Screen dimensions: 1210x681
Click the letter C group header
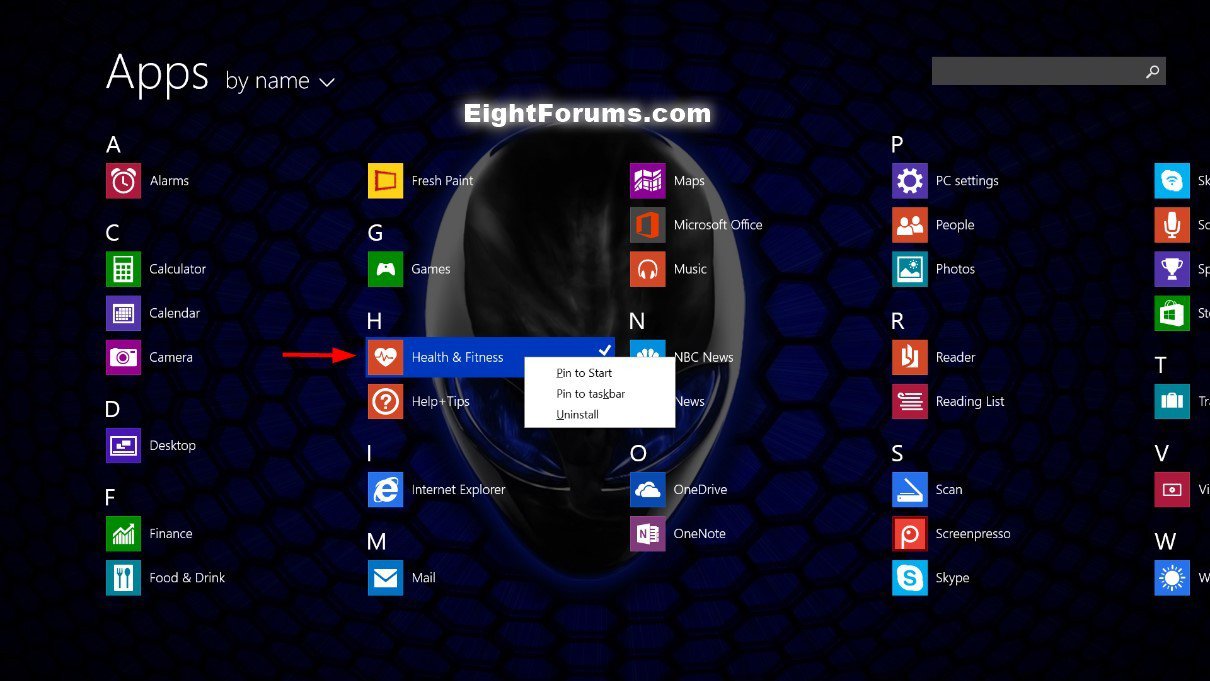coord(113,233)
